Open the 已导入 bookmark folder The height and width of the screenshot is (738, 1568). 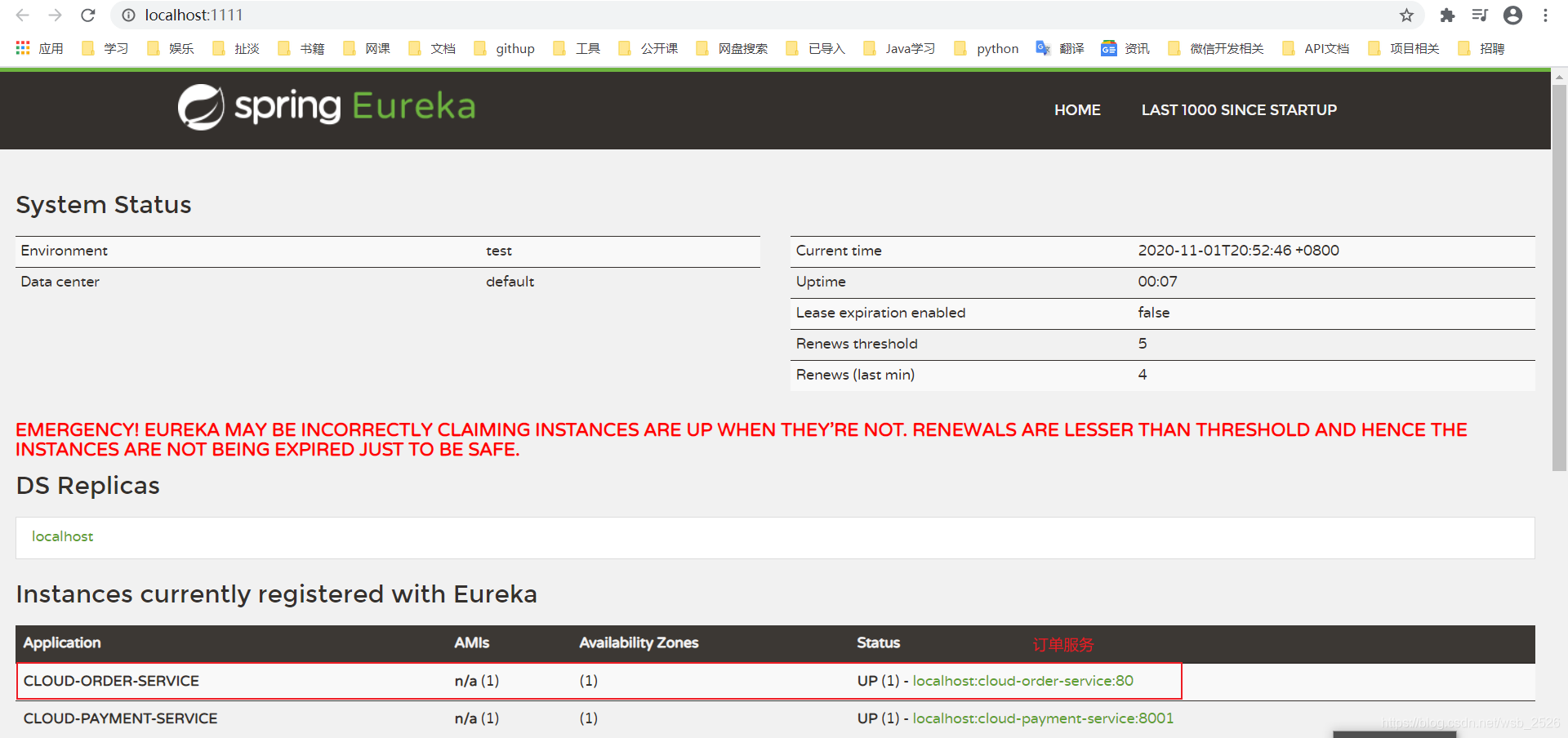(815, 48)
